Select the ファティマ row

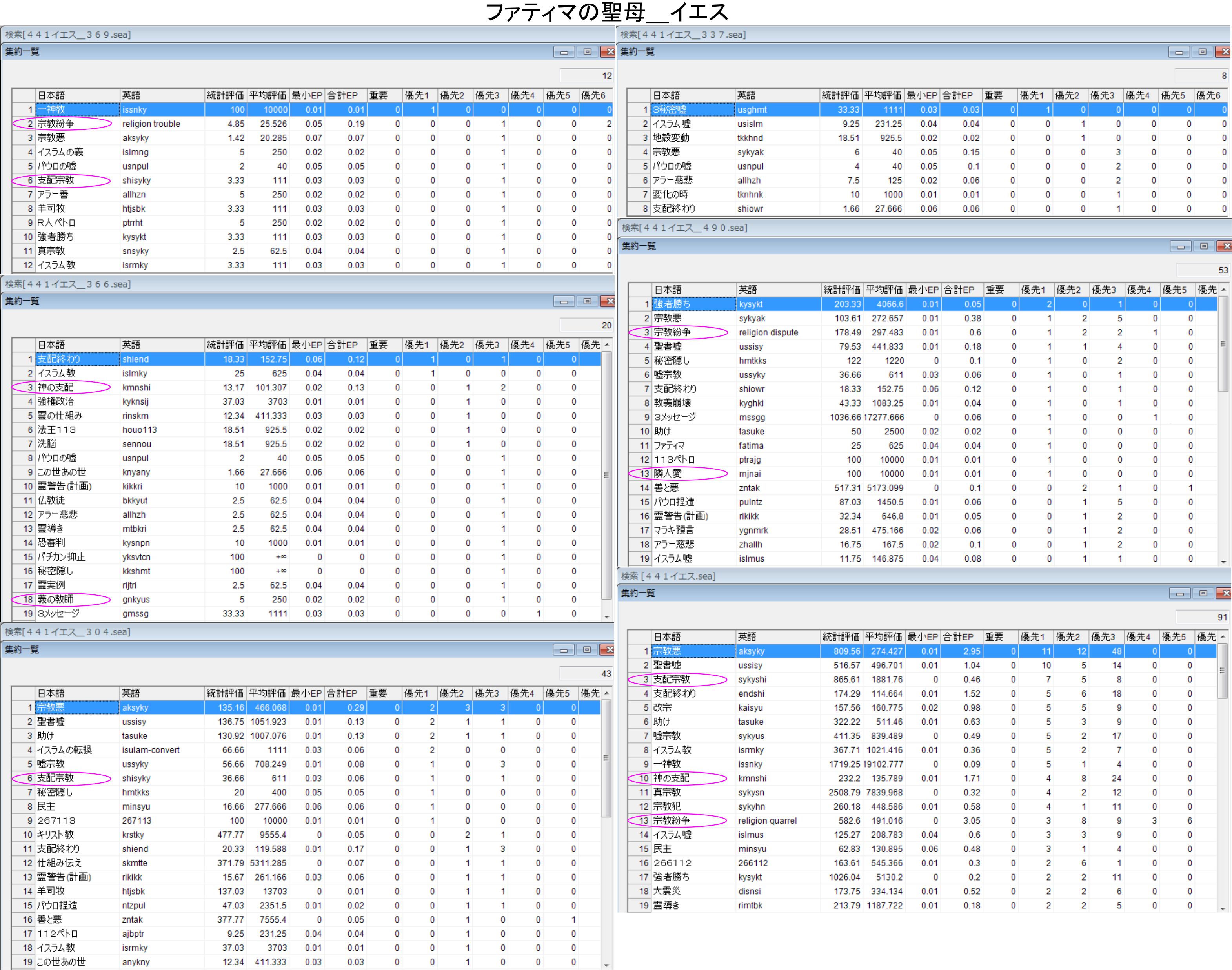pos(923,446)
